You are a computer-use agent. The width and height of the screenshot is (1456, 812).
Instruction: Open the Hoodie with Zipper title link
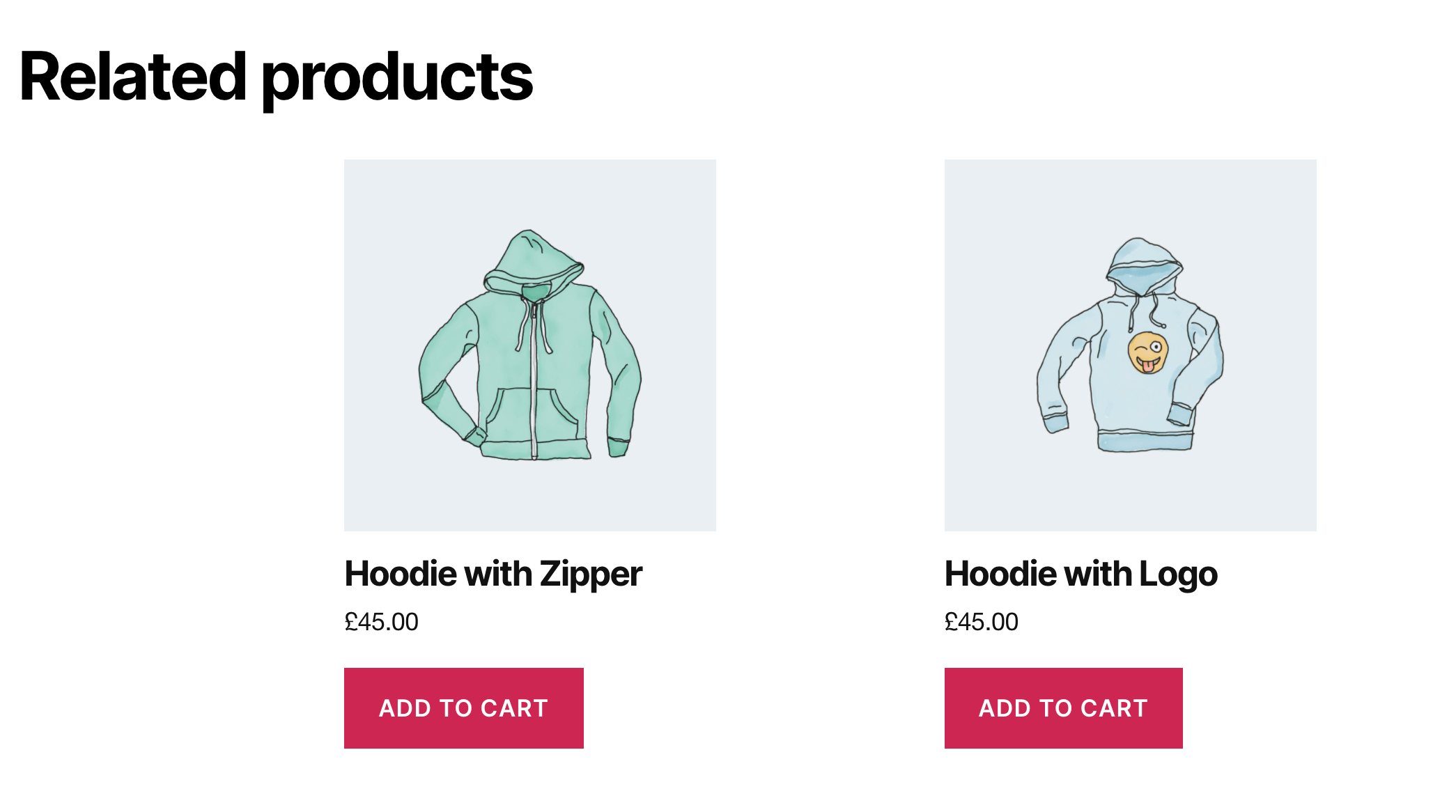(493, 575)
